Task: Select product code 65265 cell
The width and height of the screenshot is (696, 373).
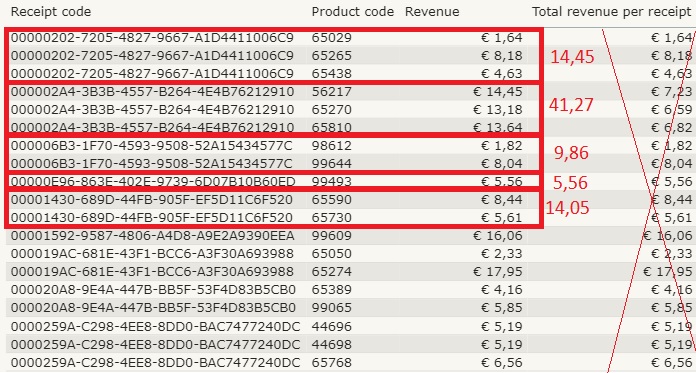Action: click(x=331, y=56)
